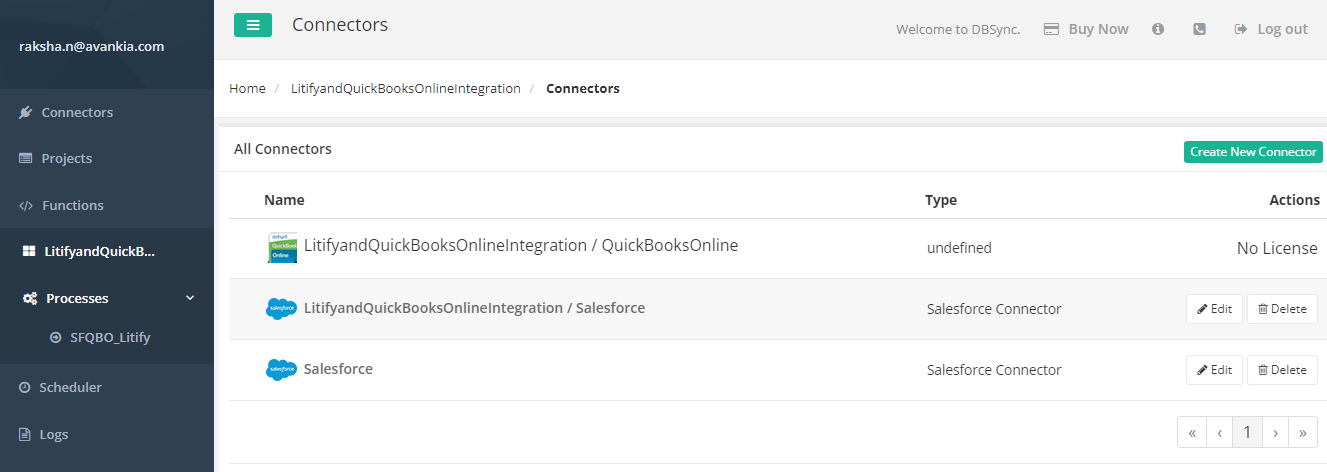Click the Buy Now link
Image resolution: width=1327 pixels, height=472 pixels.
pos(1087,29)
